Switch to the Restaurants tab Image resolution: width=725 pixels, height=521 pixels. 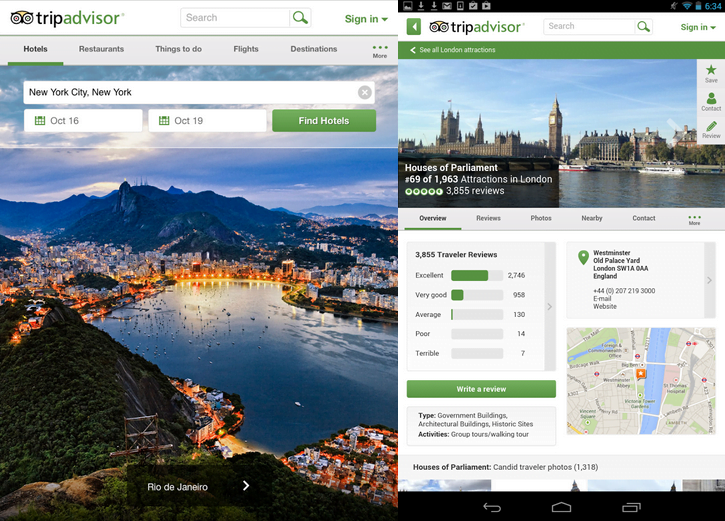click(101, 49)
